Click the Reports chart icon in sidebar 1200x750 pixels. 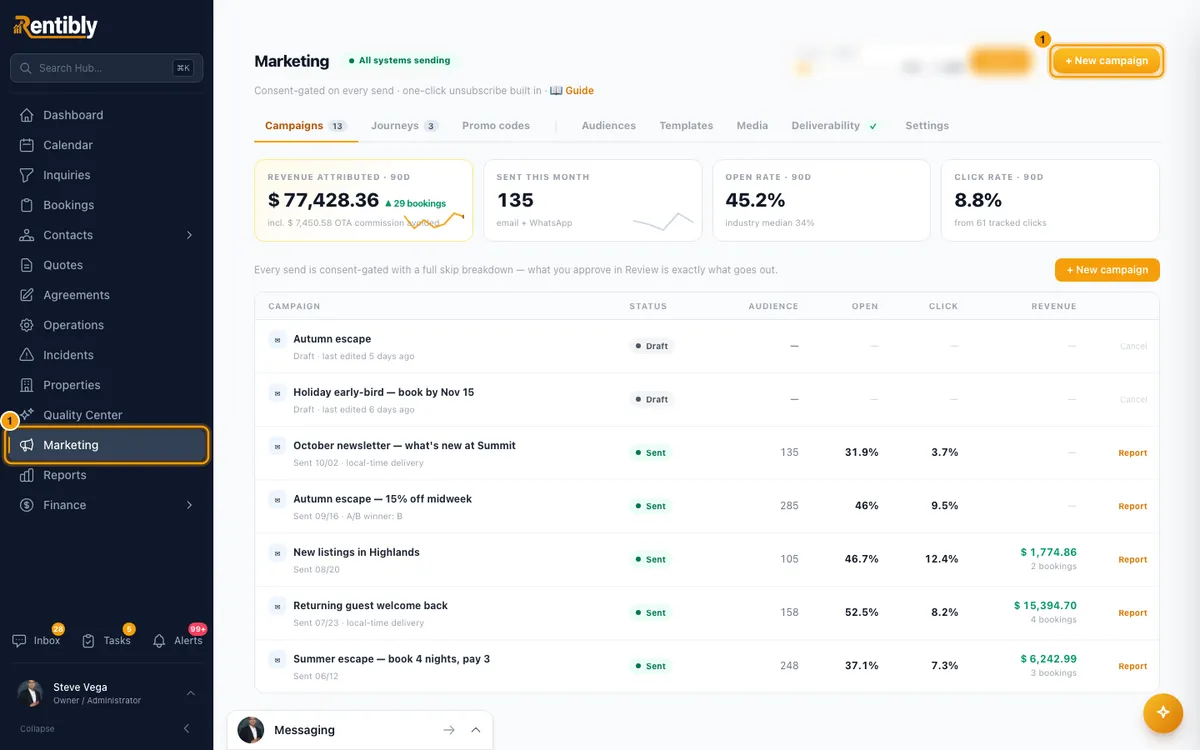27,475
